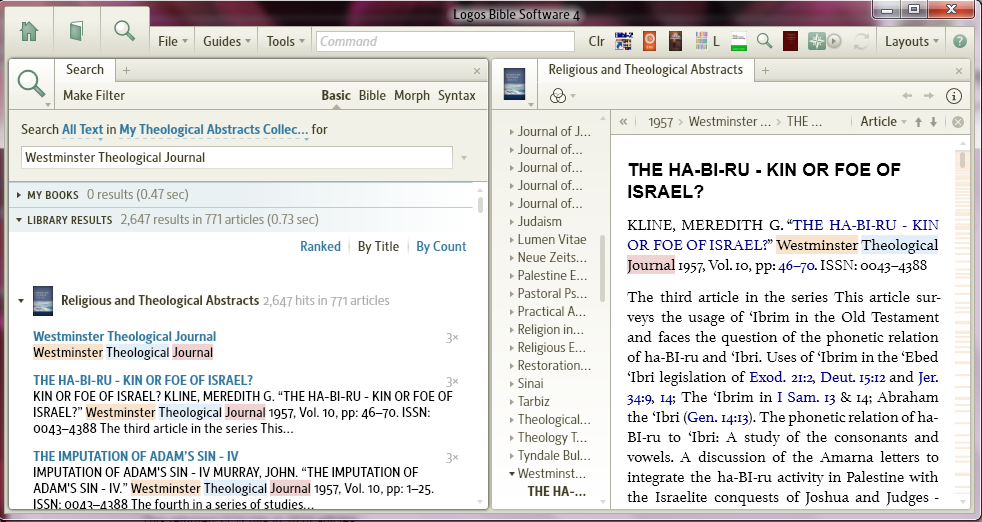
Task: Open the resource information icon
Action: pyautogui.click(x=953, y=96)
